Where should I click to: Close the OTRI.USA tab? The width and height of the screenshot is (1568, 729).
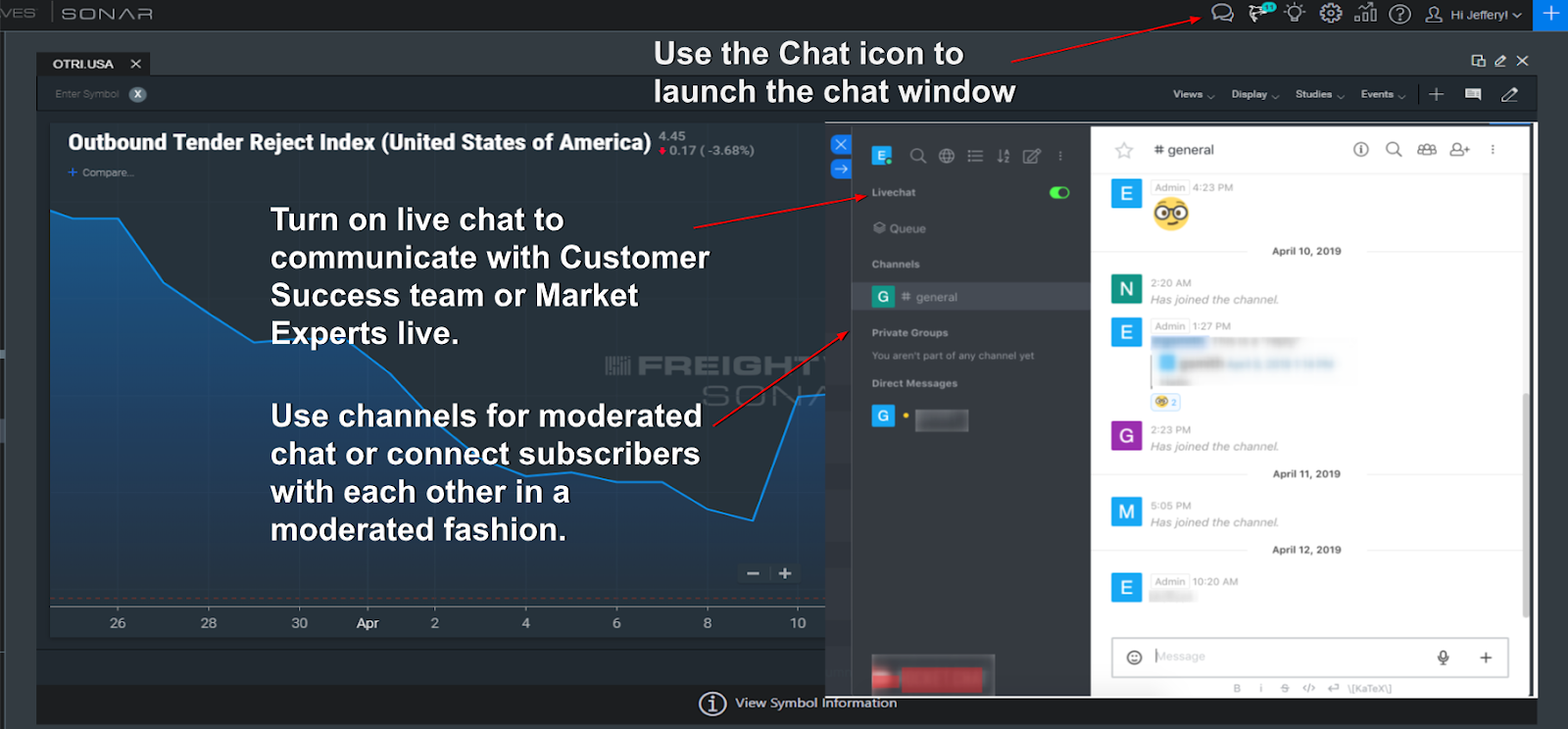coord(136,64)
